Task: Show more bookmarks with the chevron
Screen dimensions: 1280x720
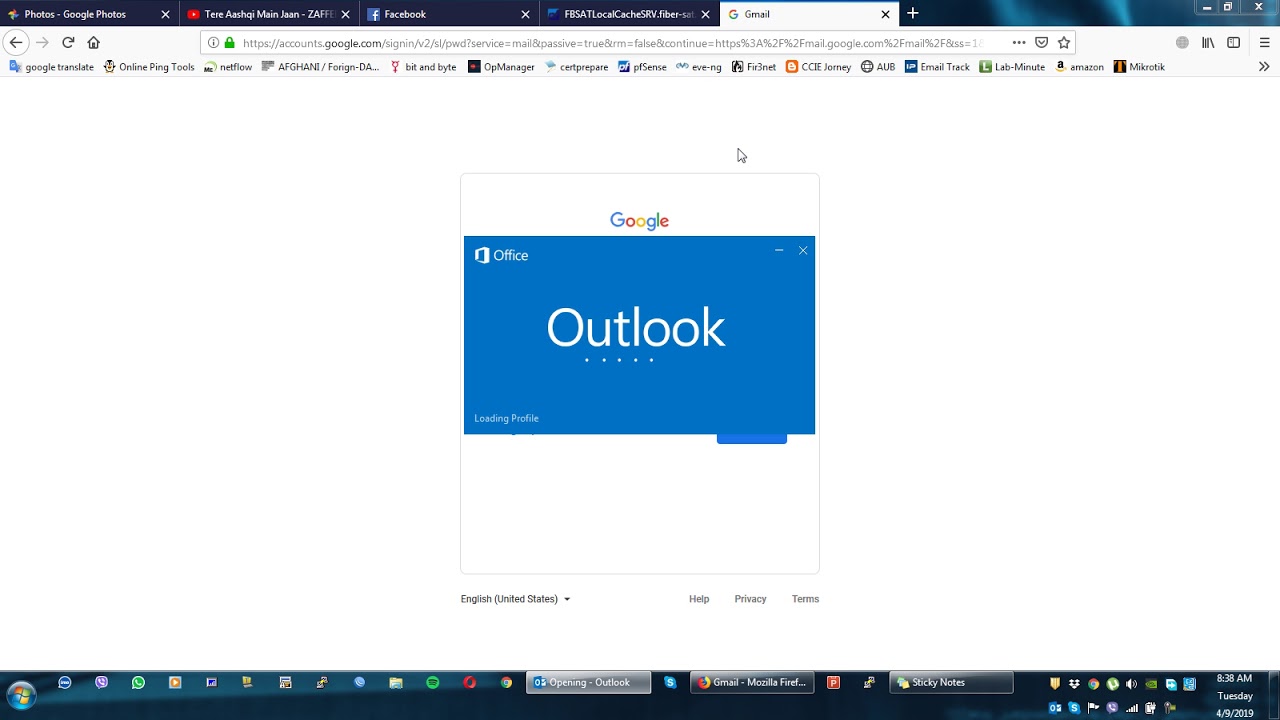Action: click(x=1264, y=67)
